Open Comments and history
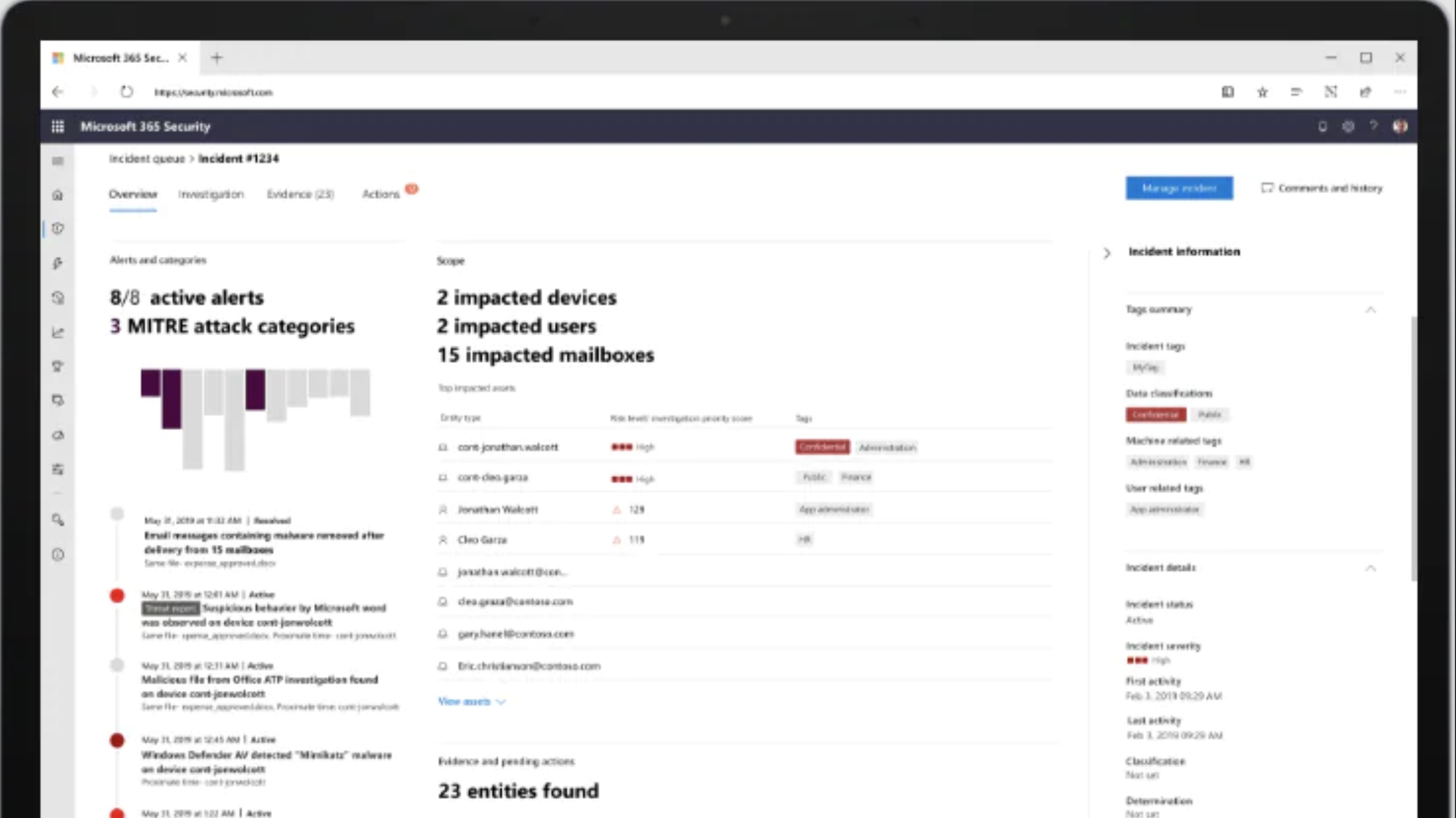Viewport: 1456px width, 818px height. pos(1322,188)
